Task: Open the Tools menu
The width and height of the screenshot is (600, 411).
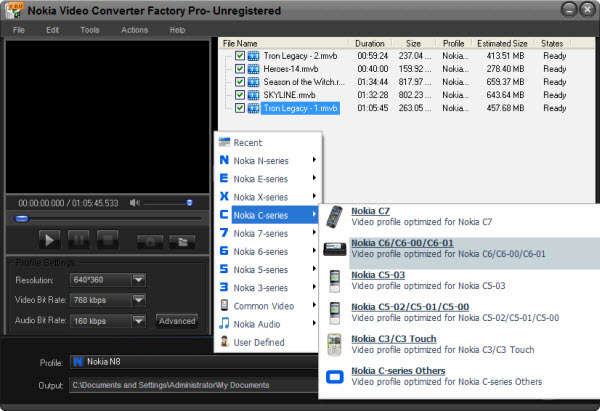Action: [x=90, y=30]
